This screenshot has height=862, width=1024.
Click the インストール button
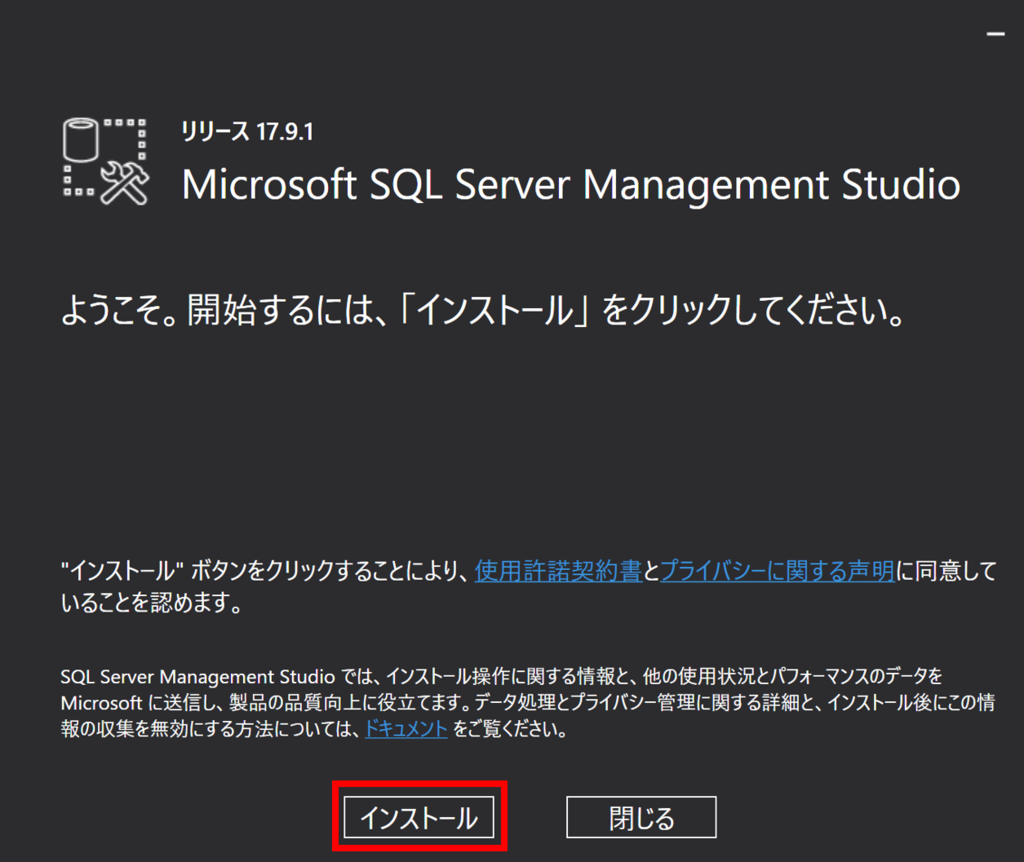[419, 817]
